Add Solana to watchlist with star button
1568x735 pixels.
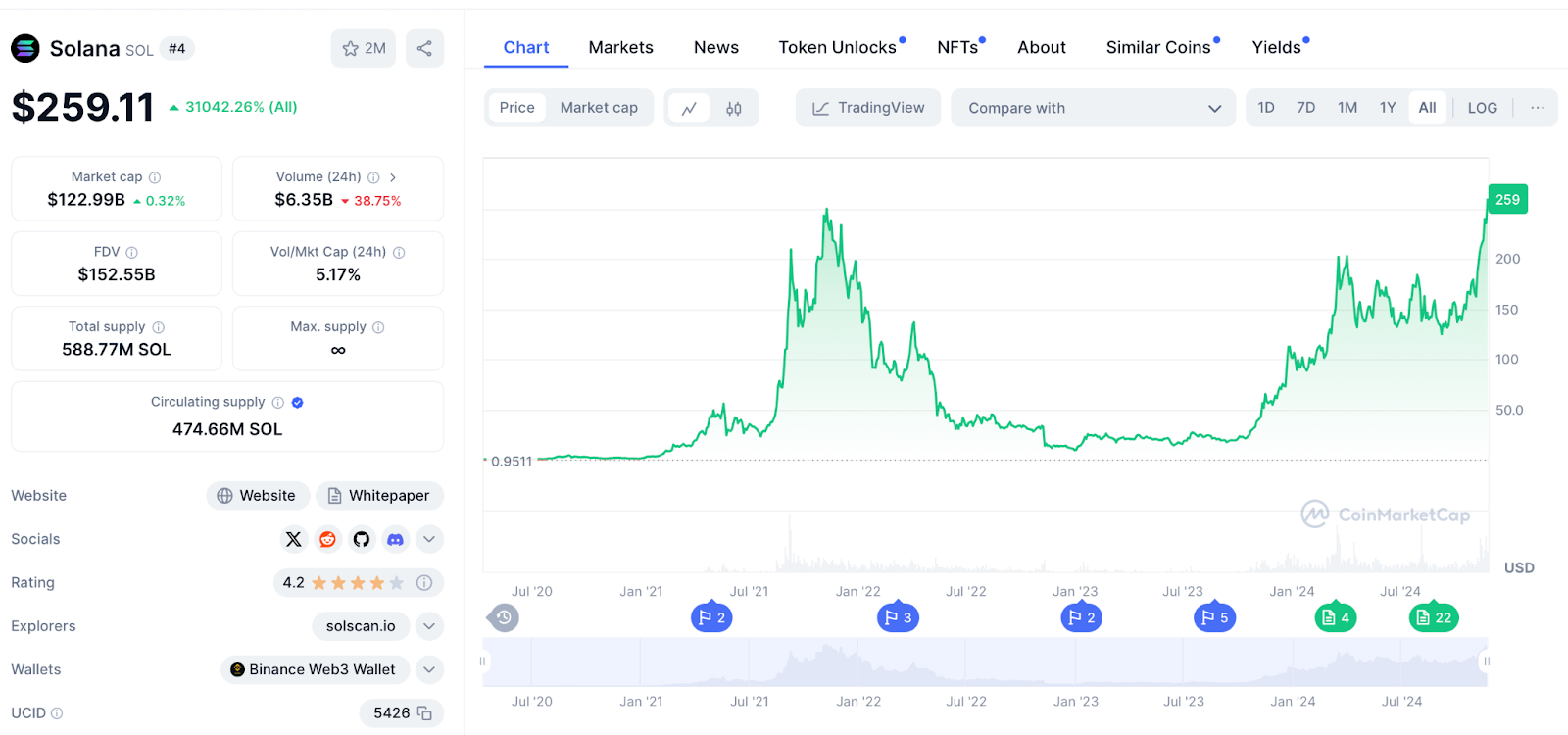click(364, 48)
